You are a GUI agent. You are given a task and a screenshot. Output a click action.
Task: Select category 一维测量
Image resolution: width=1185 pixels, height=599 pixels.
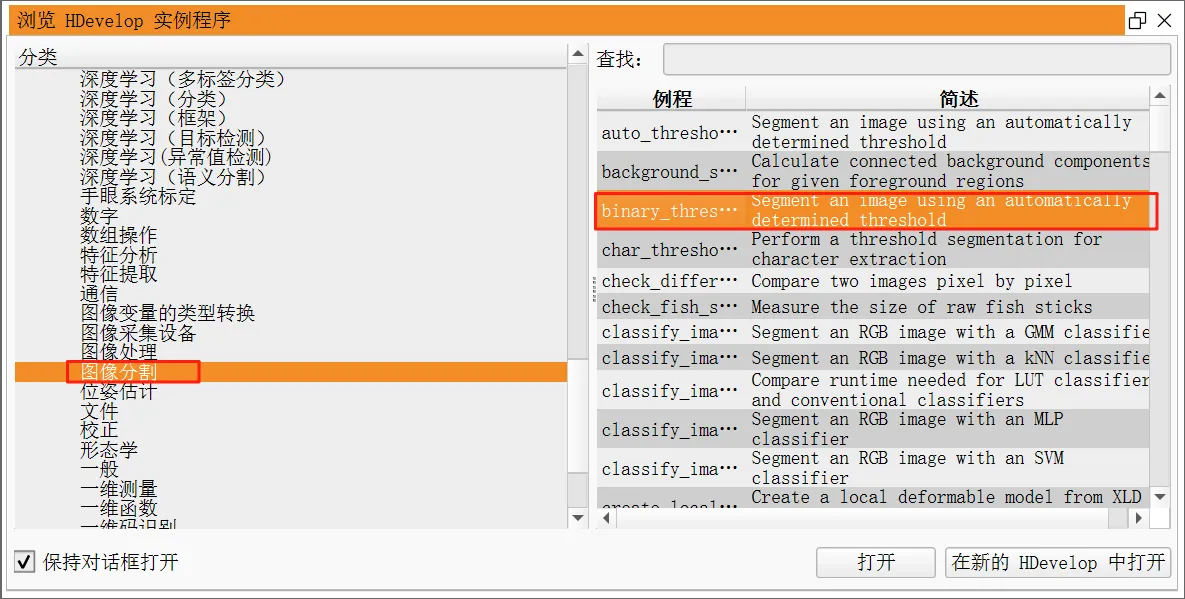[119, 489]
